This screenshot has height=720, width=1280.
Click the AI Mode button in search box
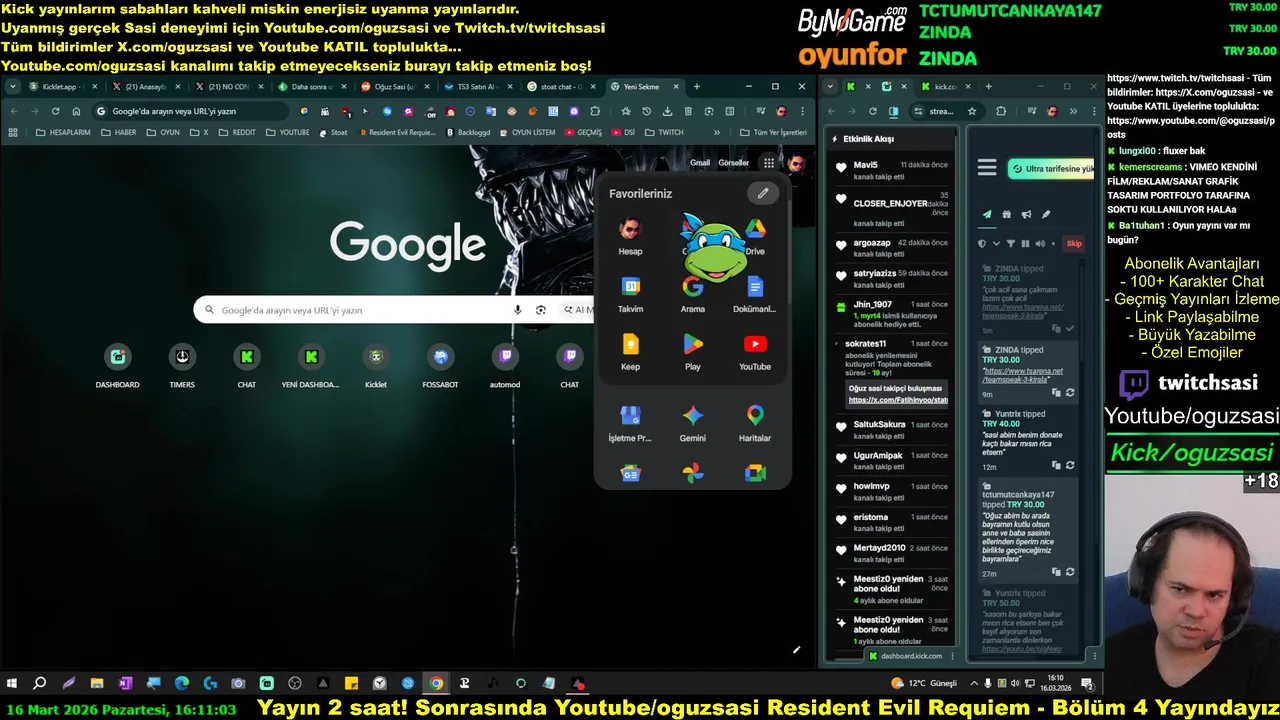click(x=578, y=310)
